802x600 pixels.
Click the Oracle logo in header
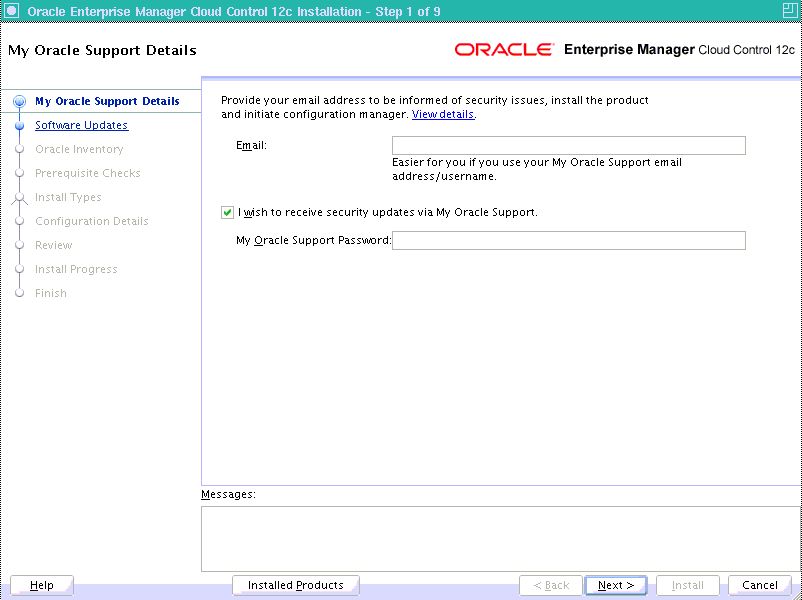pyautogui.click(x=504, y=50)
